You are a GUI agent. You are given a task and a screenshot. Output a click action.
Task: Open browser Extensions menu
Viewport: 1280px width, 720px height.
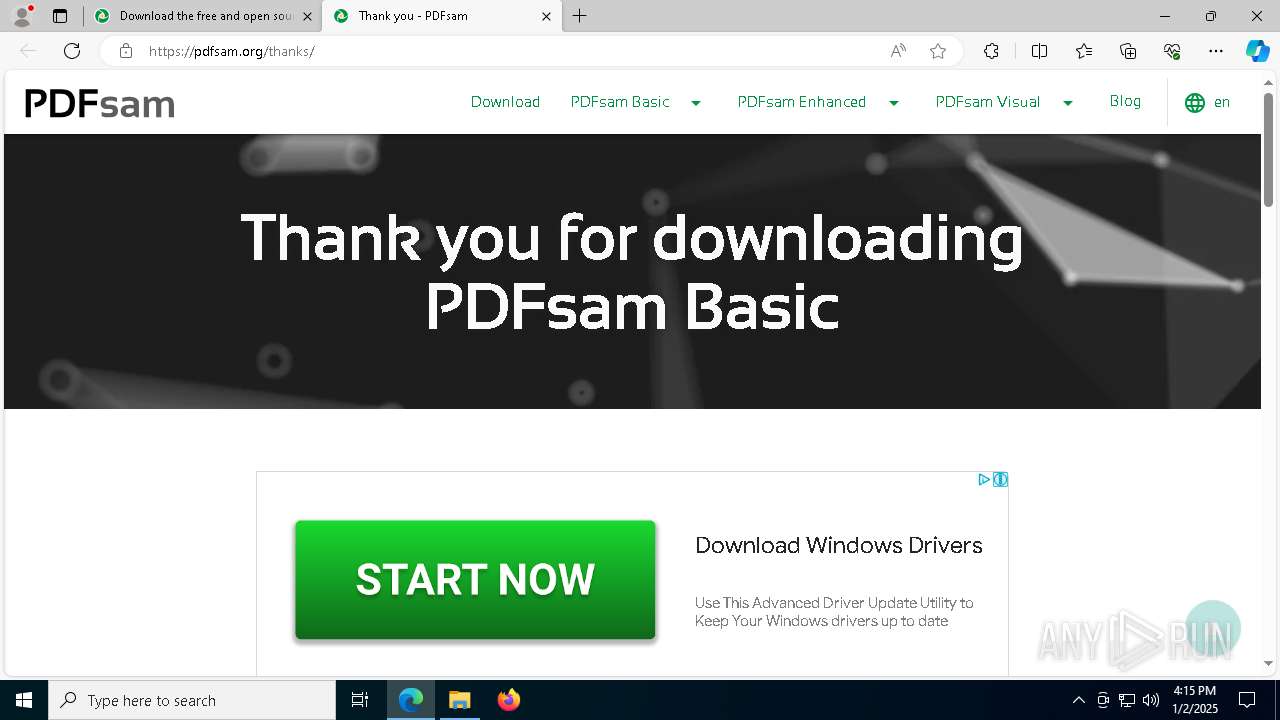coord(991,51)
